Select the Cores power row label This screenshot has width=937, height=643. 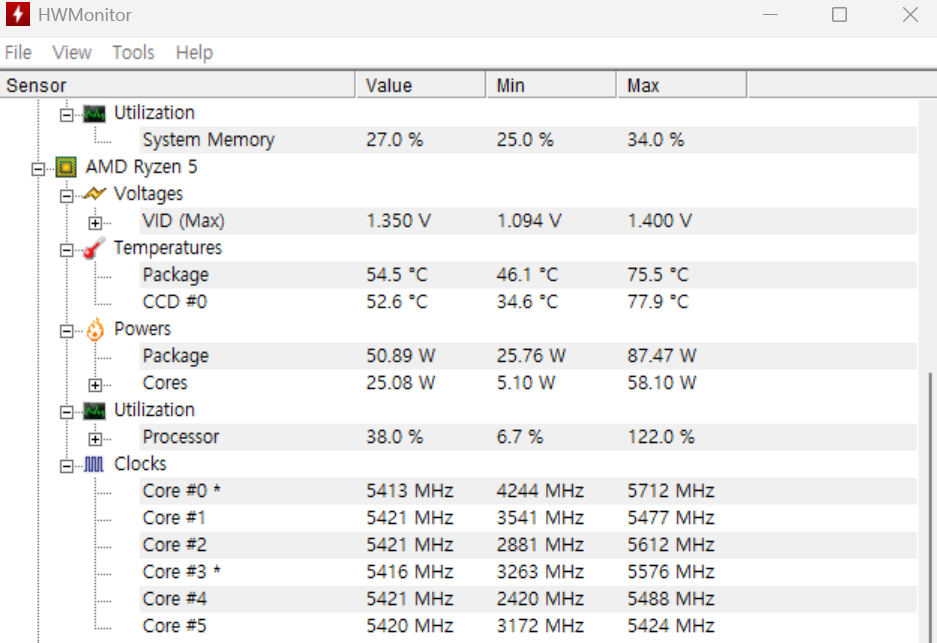[165, 383]
